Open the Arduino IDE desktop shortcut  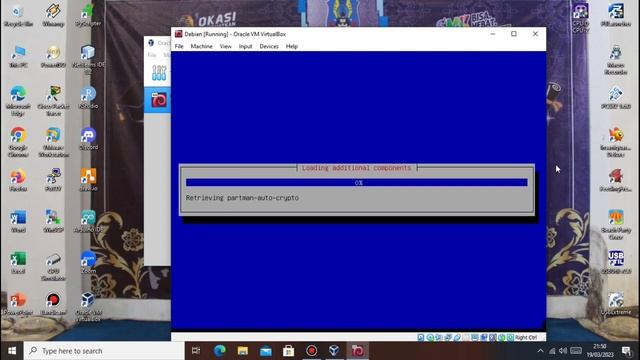[88, 221]
